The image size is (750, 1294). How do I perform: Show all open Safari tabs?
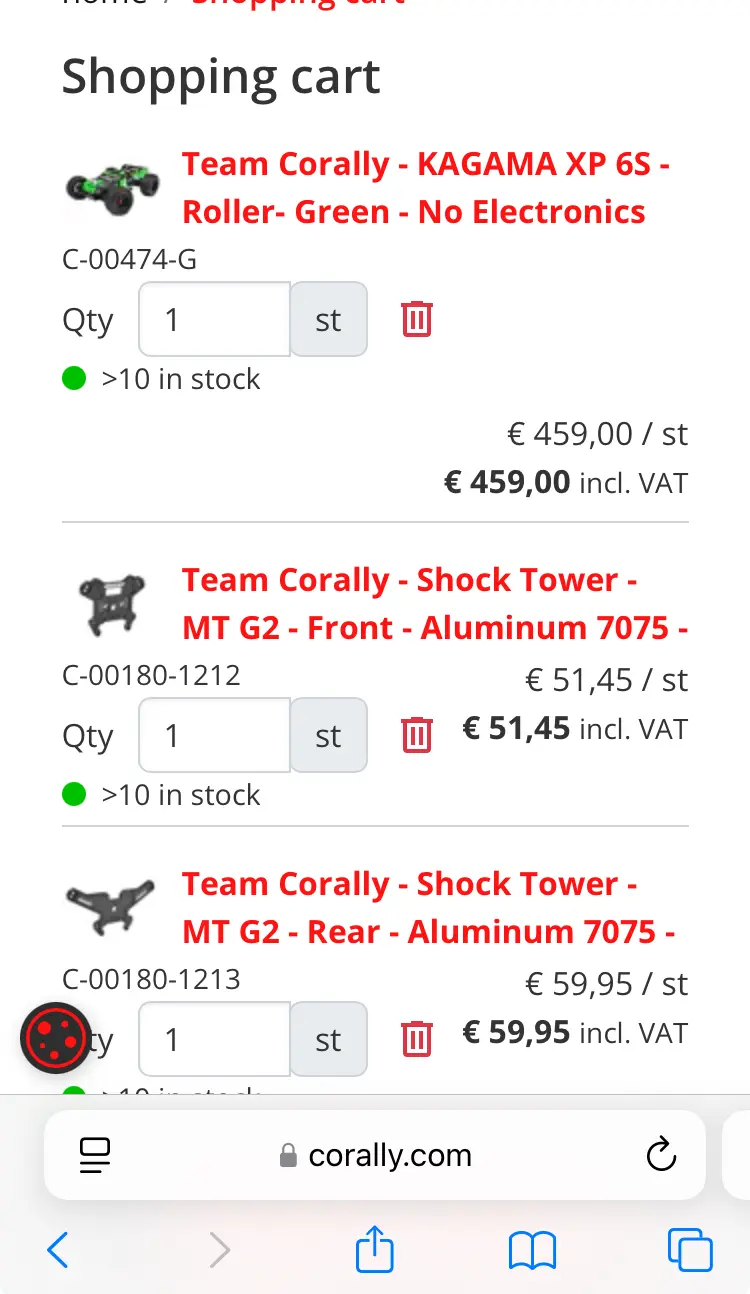[690, 1250]
